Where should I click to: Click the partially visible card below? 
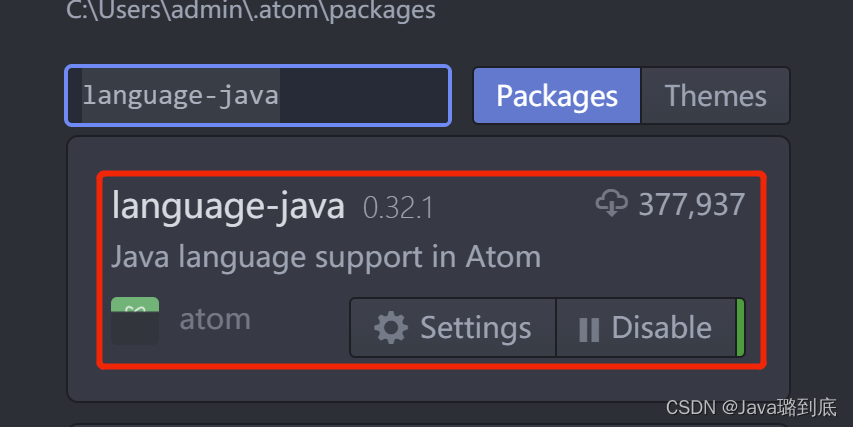pos(428,425)
